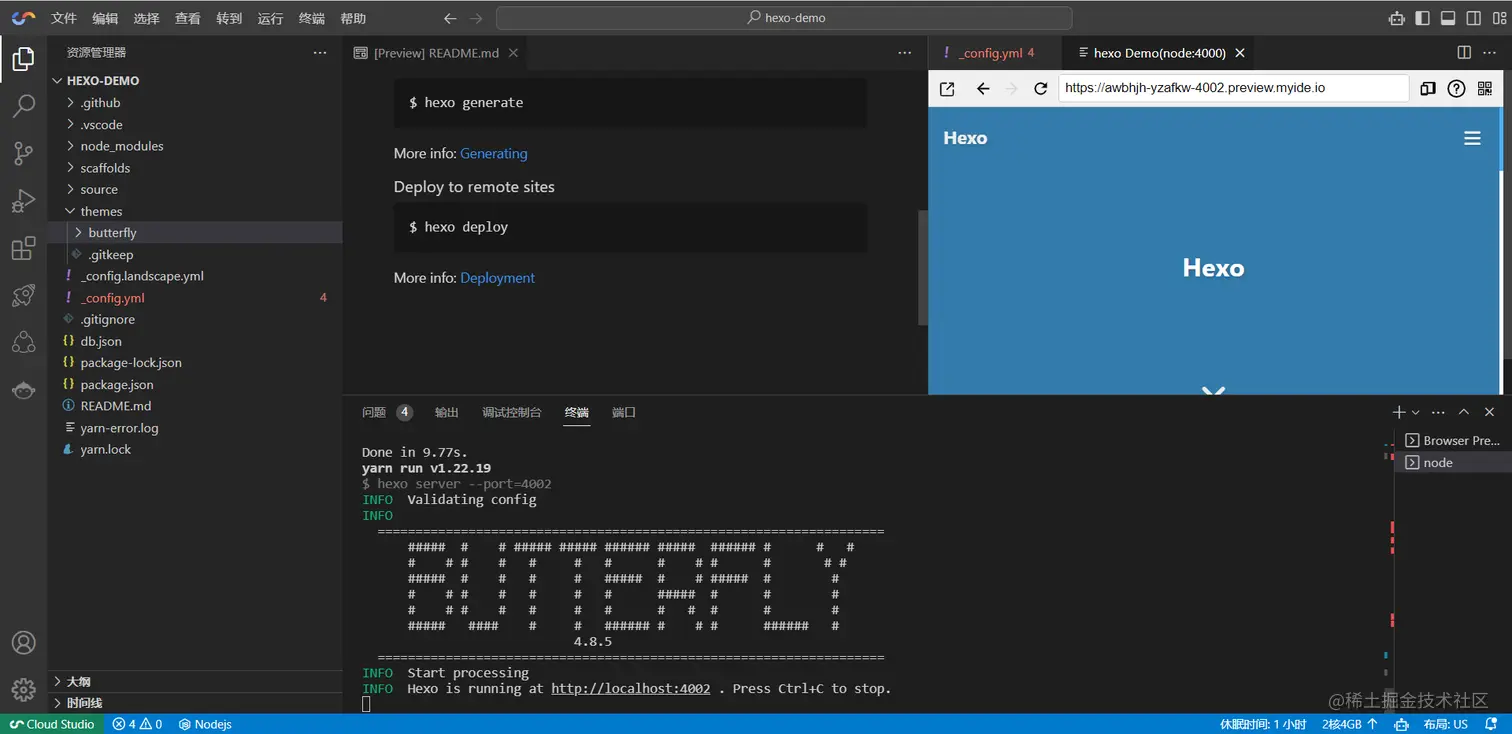Open the Manage settings gear icon
1512x734 pixels.
pyautogui.click(x=23, y=689)
